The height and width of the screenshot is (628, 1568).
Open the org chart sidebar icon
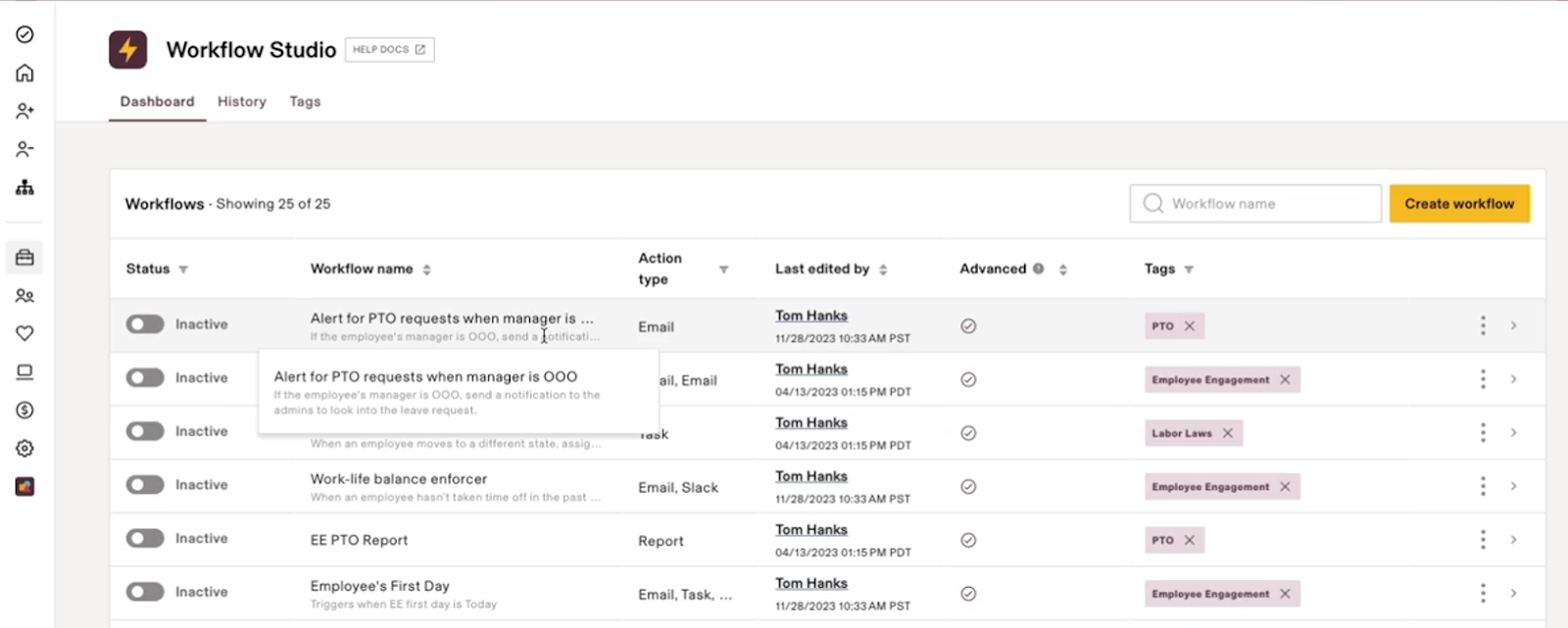coord(24,187)
